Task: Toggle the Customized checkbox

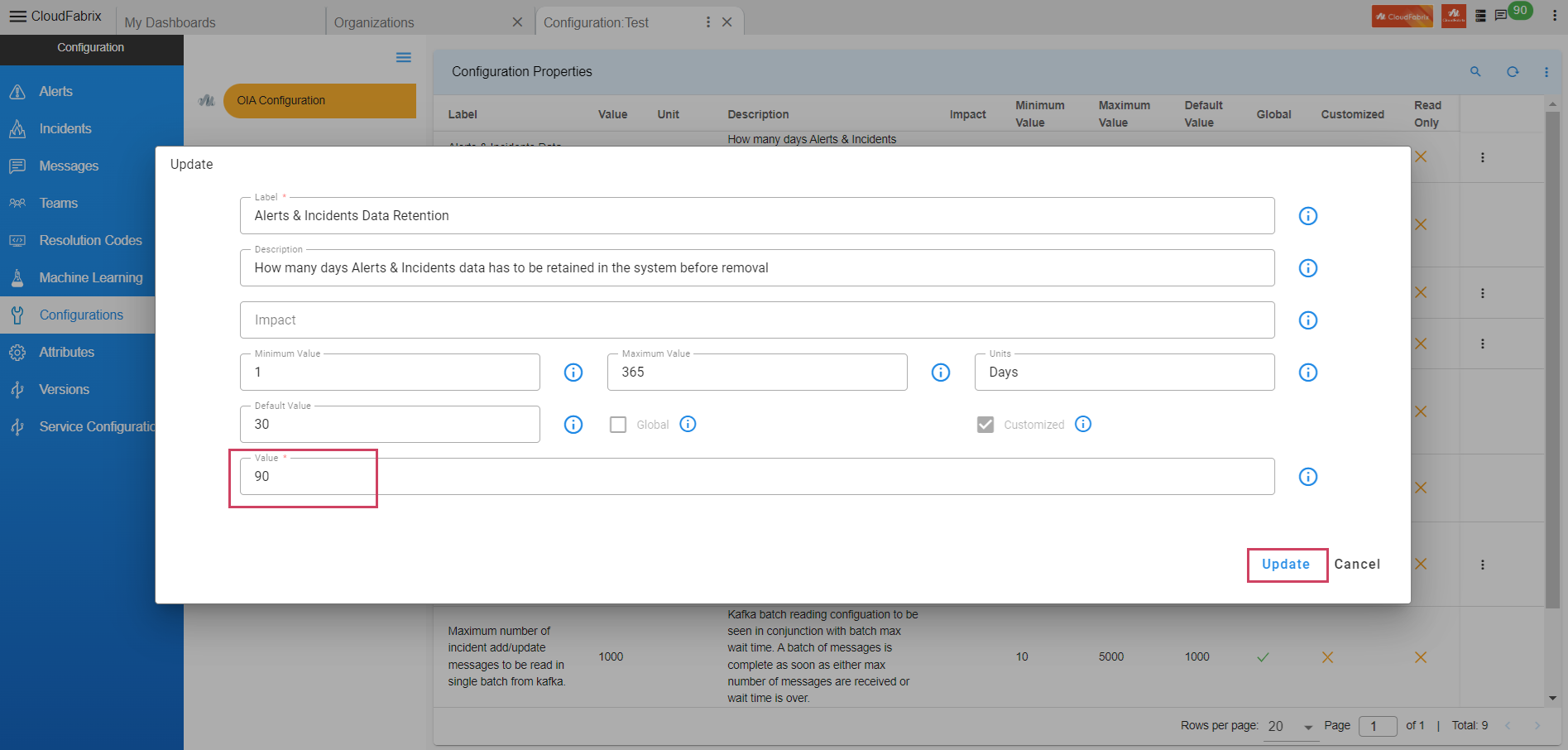Action: coord(985,425)
